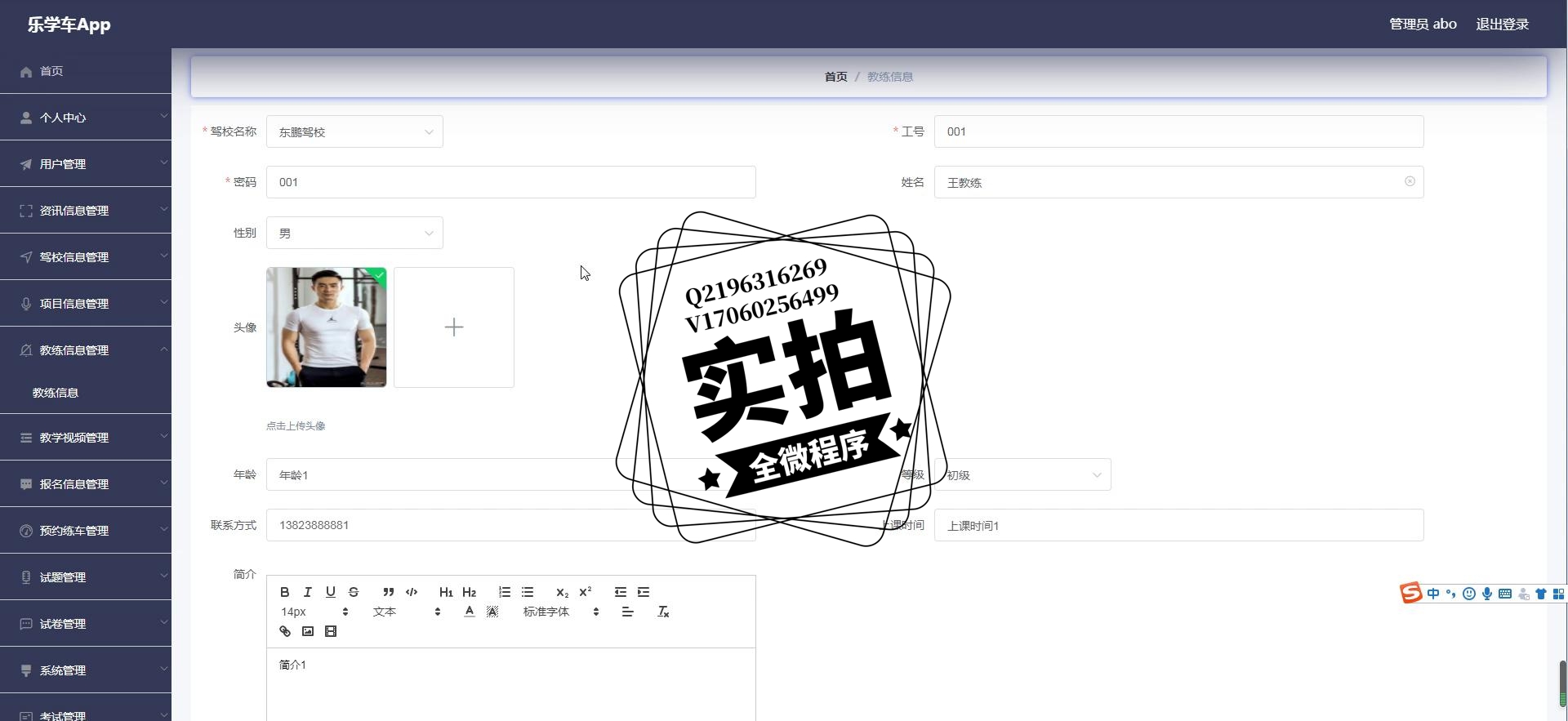Click the uploaded coach avatar thumbnail
Image resolution: width=1568 pixels, height=721 pixels.
tap(327, 327)
